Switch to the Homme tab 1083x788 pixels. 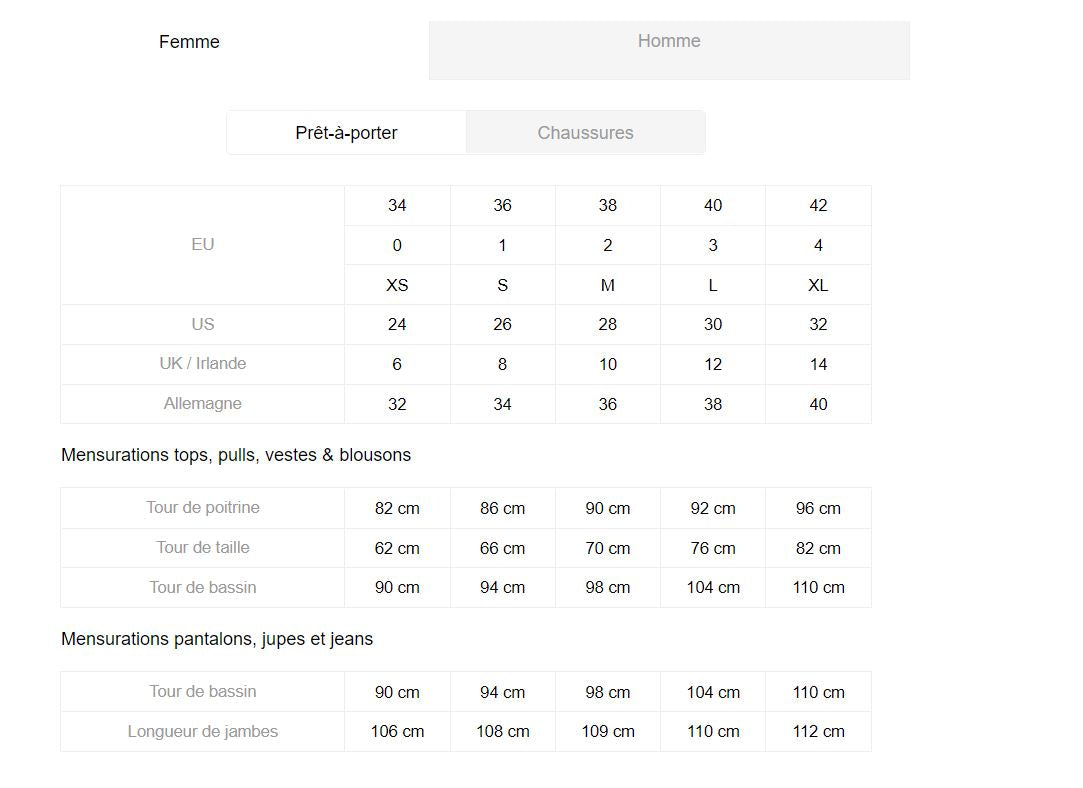669,50
